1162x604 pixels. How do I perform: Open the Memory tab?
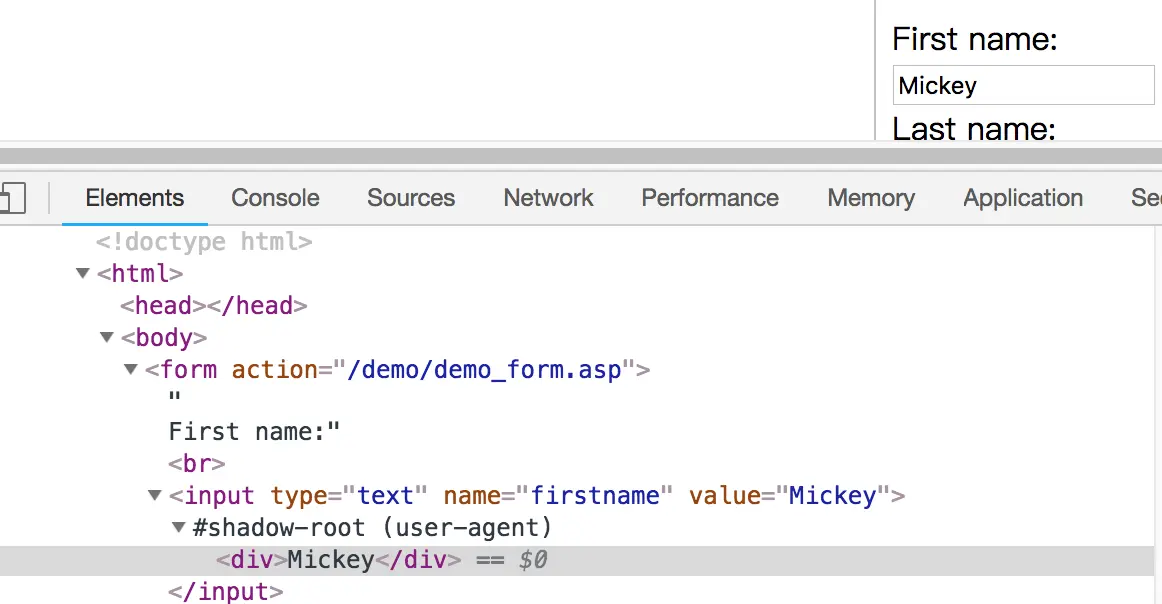[x=871, y=198]
